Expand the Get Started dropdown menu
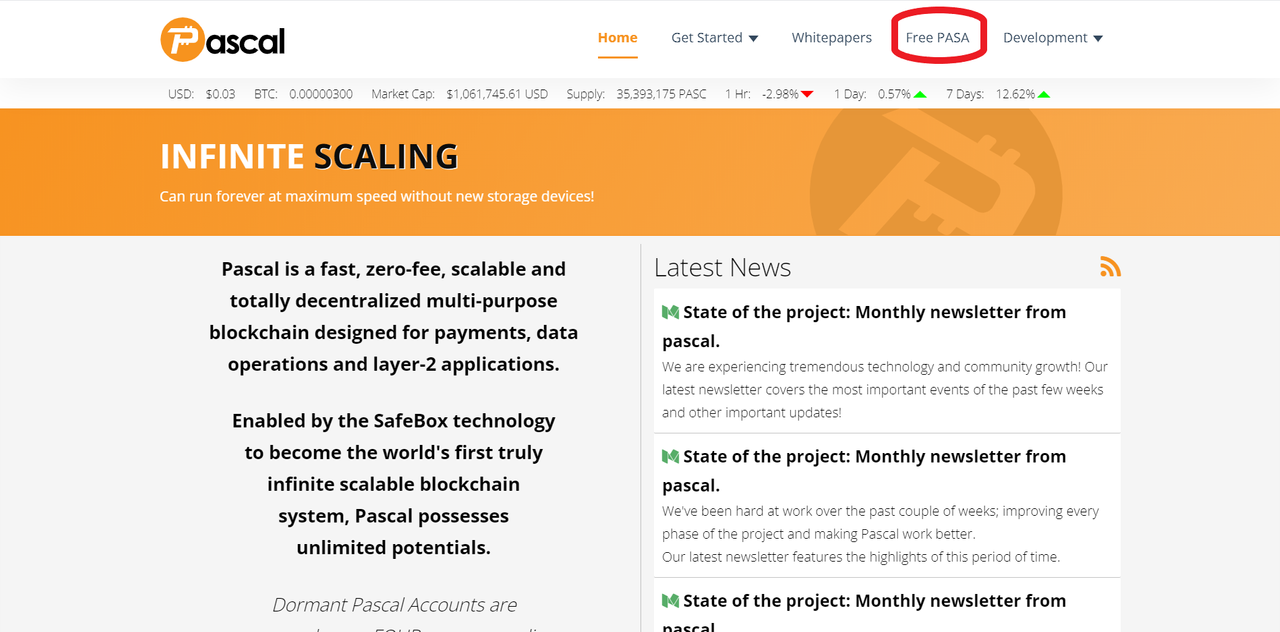 point(714,38)
